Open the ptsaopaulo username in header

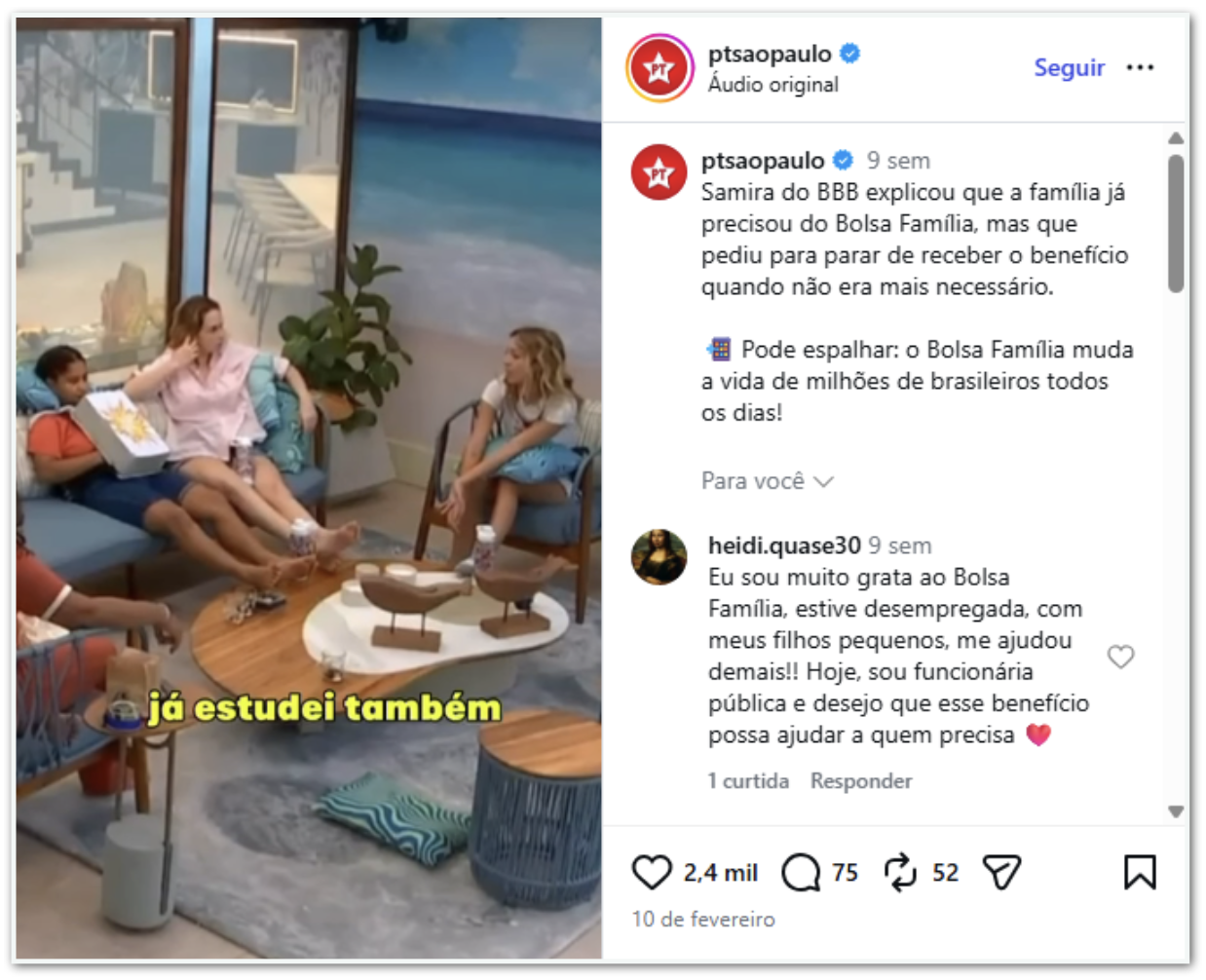click(770, 54)
